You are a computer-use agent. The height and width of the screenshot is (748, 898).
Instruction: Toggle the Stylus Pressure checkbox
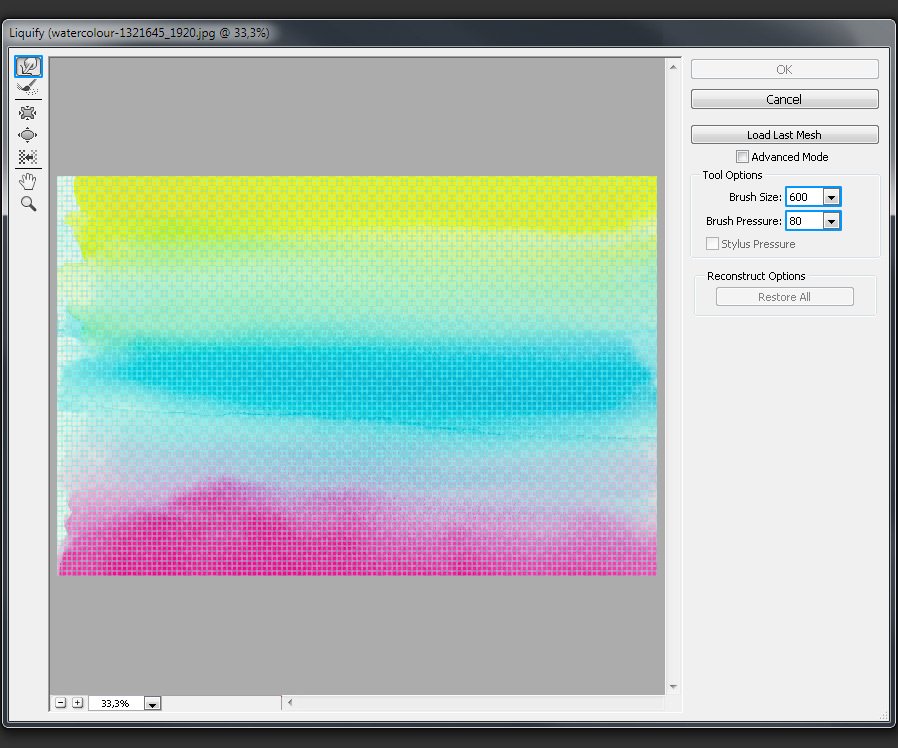tap(712, 243)
